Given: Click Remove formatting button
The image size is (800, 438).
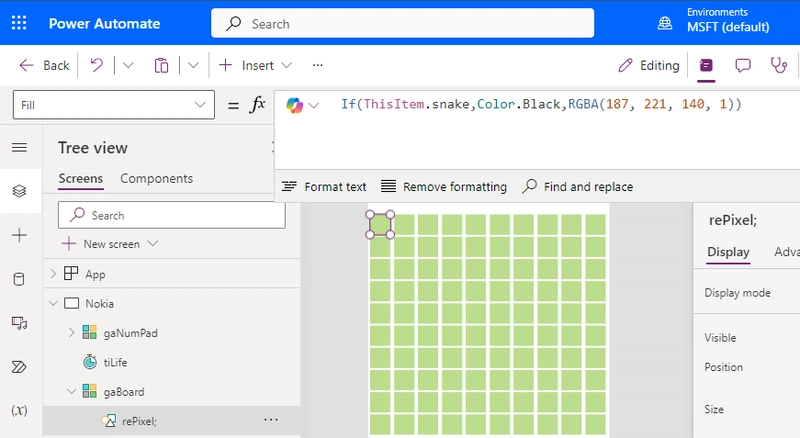Looking at the screenshot, I should 444,187.
